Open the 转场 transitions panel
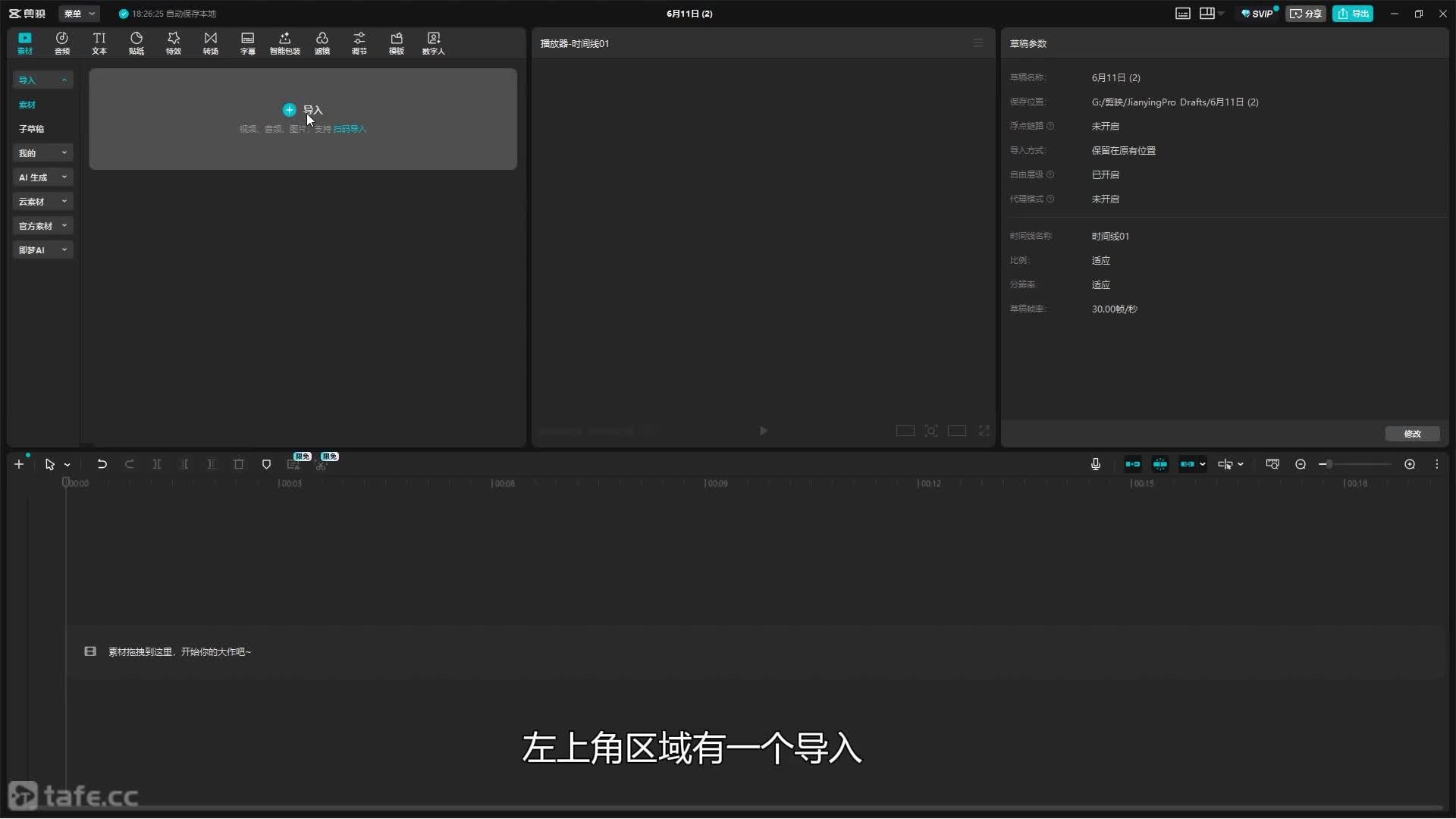This screenshot has height=819, width=1456. coord(211,43)
